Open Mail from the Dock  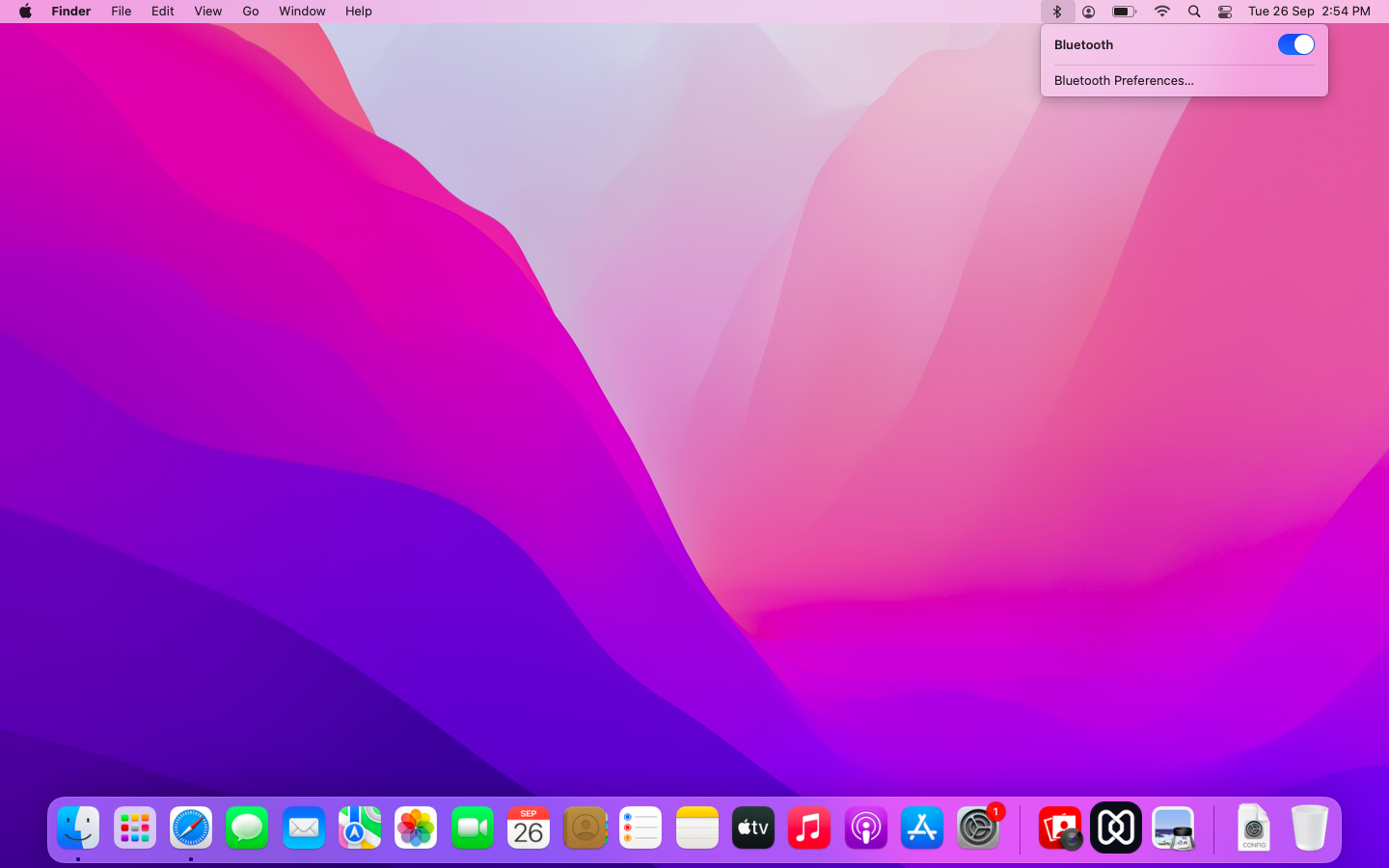click(x=304, y=828)
